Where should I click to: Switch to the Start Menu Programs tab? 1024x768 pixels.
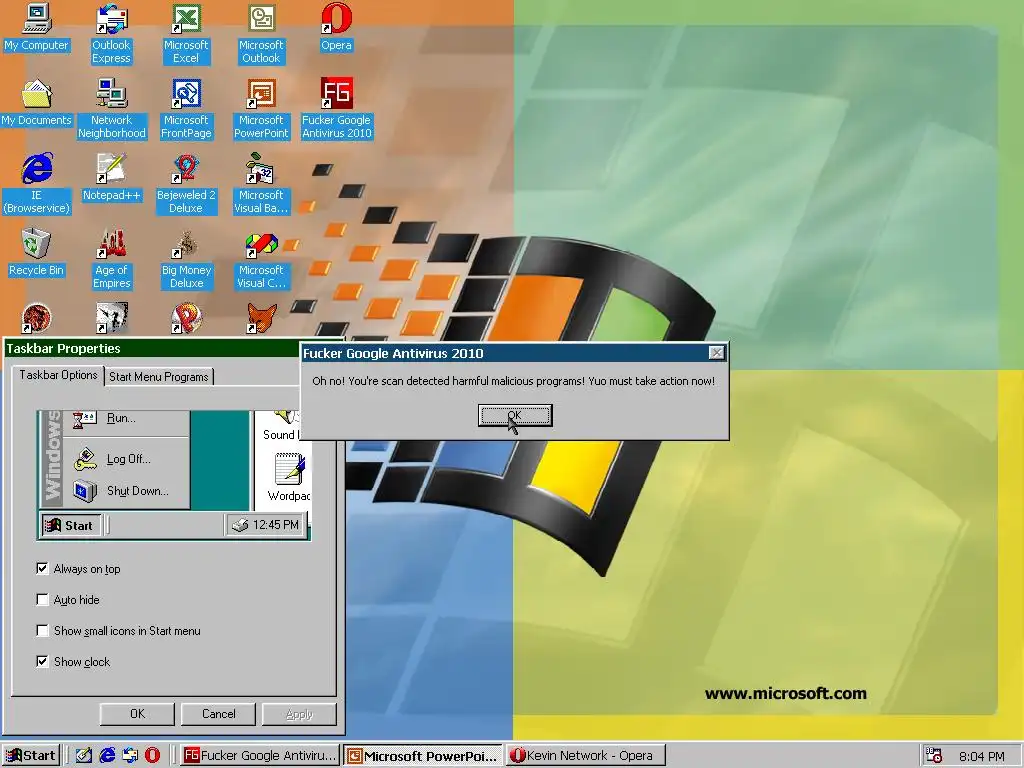[x=159, y=377]
